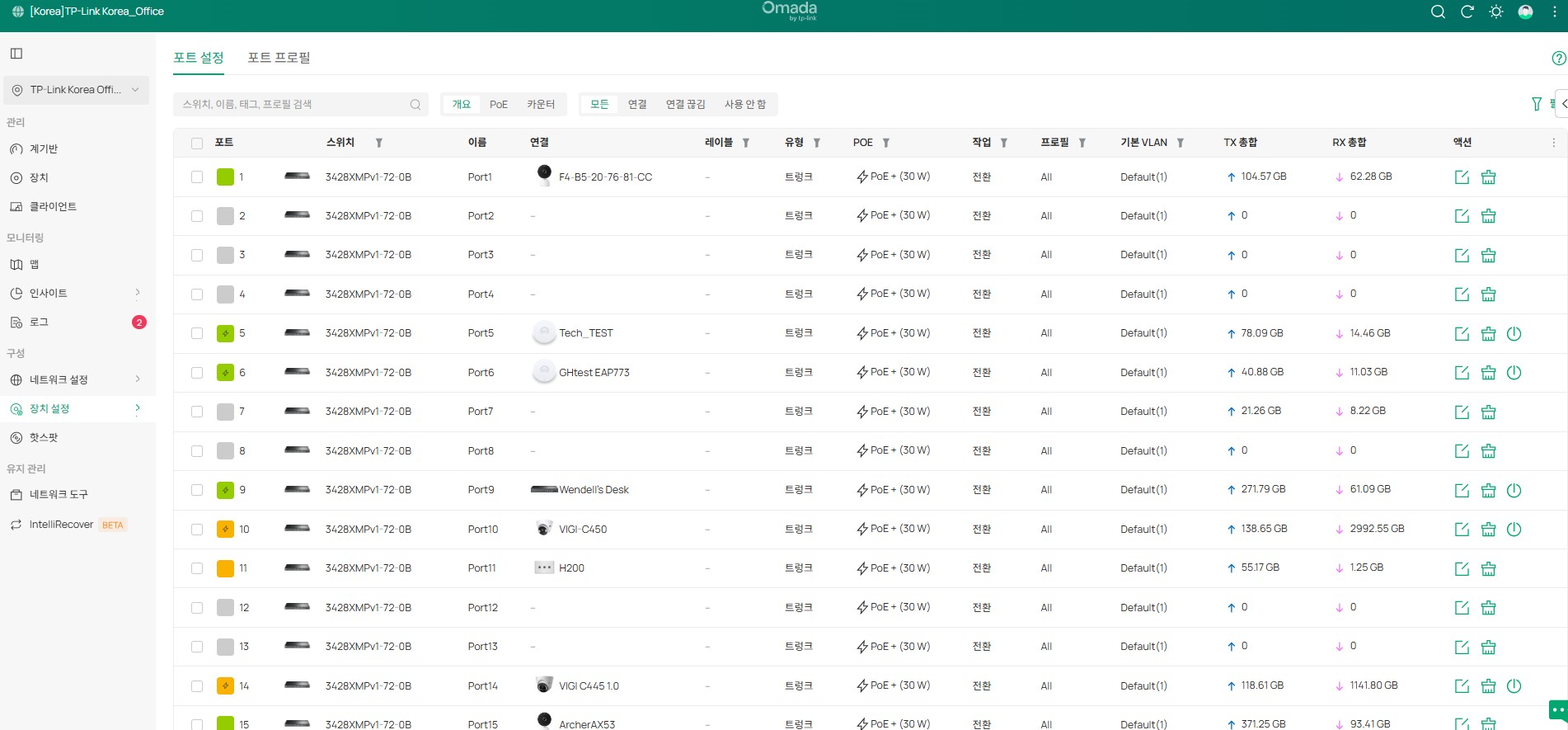
Task: Power cycle PoE on Port10
Action: tap(1514, 529)
